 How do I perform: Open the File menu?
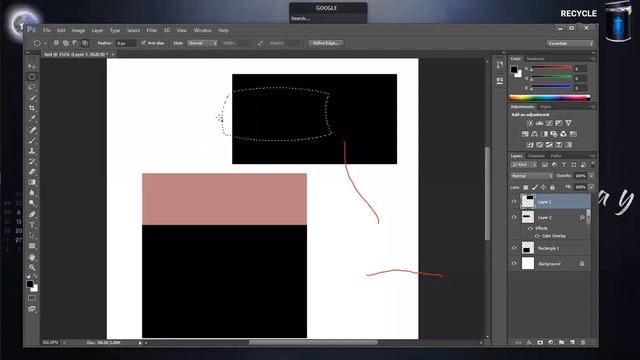pyautogui.click(x=47, y=30)
